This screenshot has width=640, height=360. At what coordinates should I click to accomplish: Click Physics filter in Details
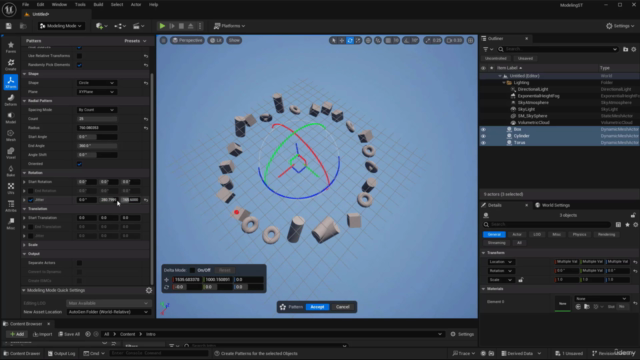tap(579, 234)
